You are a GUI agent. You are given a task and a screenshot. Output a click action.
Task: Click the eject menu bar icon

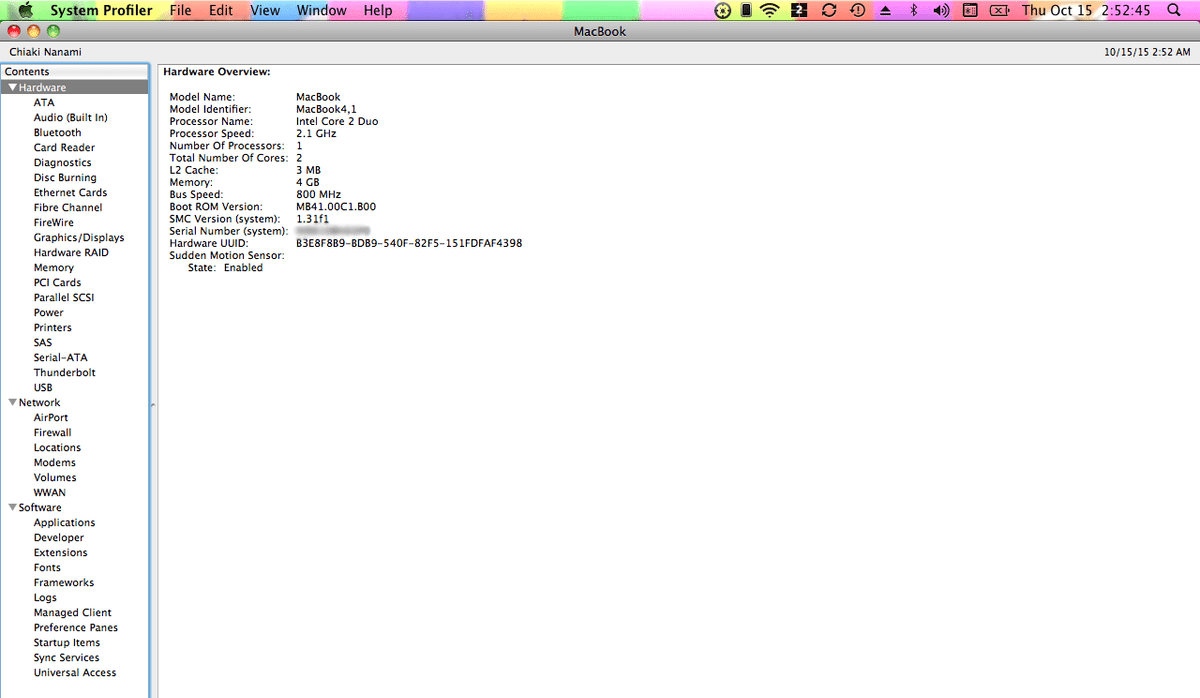[885, 10]
